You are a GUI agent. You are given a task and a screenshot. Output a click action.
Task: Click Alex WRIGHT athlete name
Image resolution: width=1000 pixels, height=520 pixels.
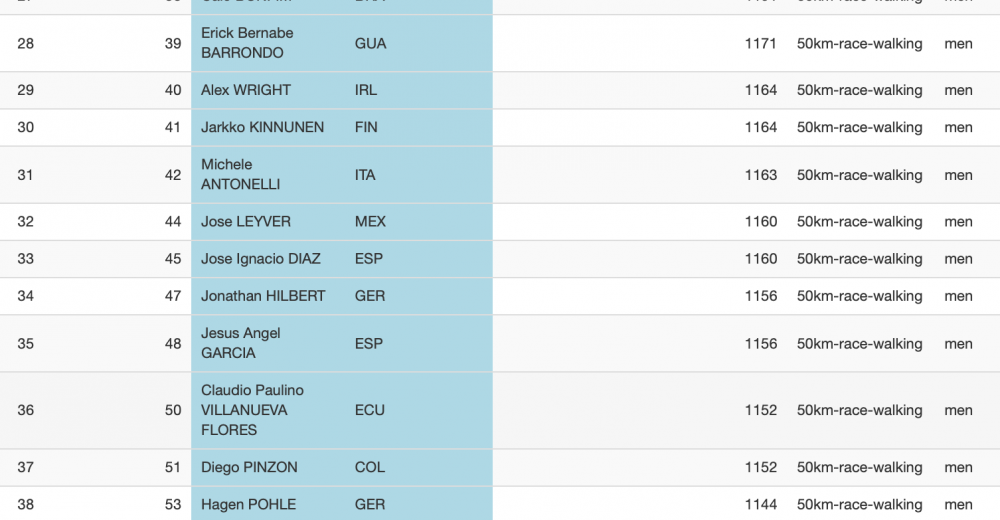pyautogui.click(x=246, y=90)
